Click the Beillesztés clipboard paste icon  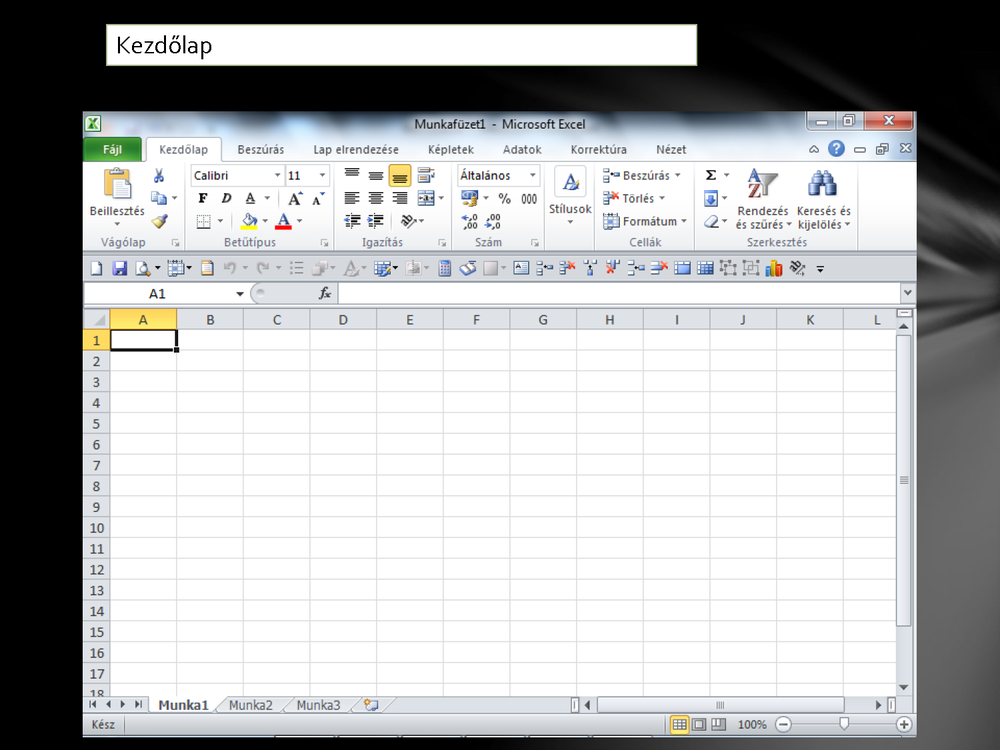click(x=117, y=184)
